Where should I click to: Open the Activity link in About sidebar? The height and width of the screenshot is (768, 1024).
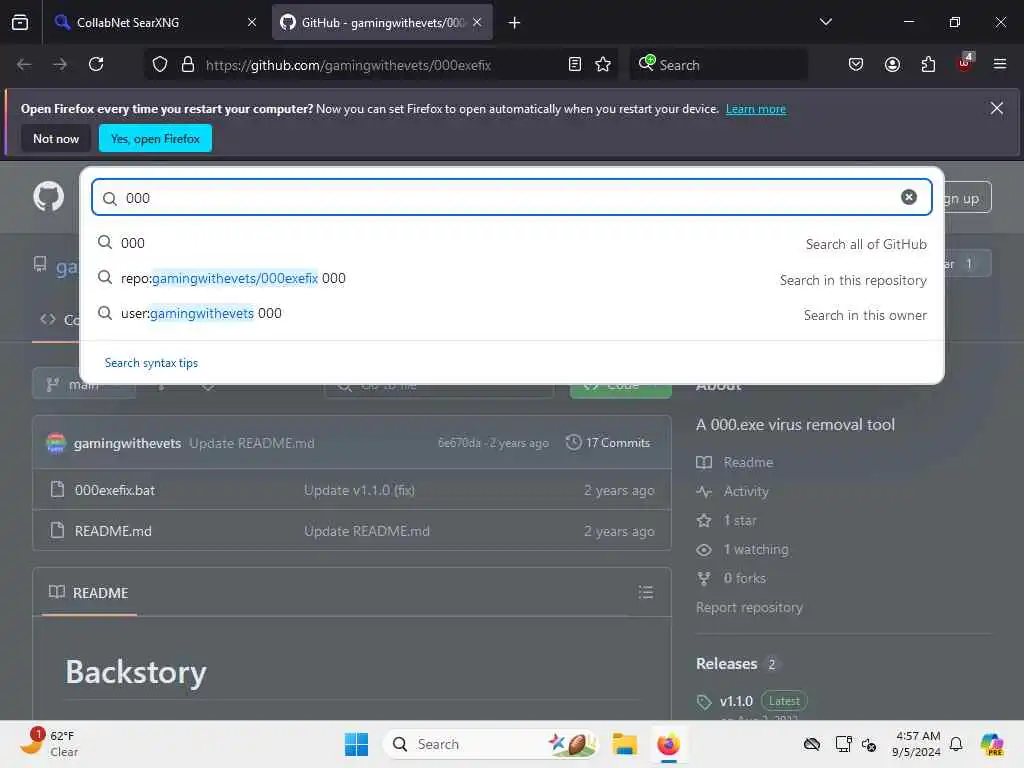click(746, 491)
